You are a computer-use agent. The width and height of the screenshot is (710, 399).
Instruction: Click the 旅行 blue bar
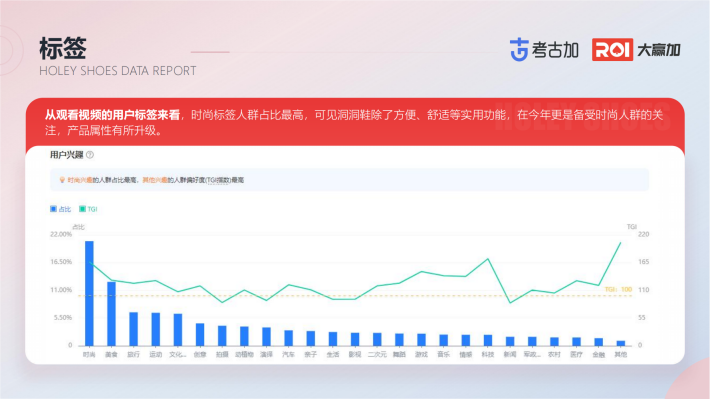(134, 329)
